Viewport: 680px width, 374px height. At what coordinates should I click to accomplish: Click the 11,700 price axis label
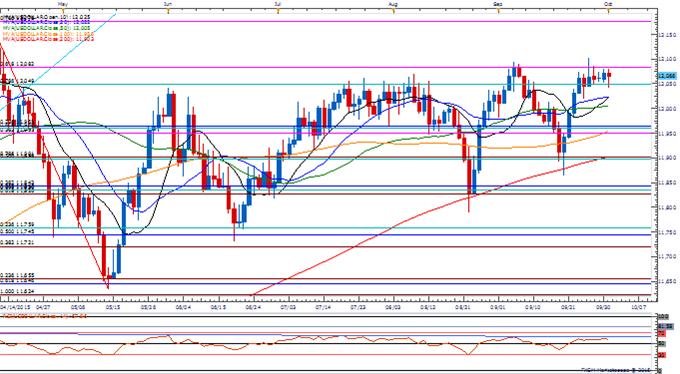coord(668,257)
